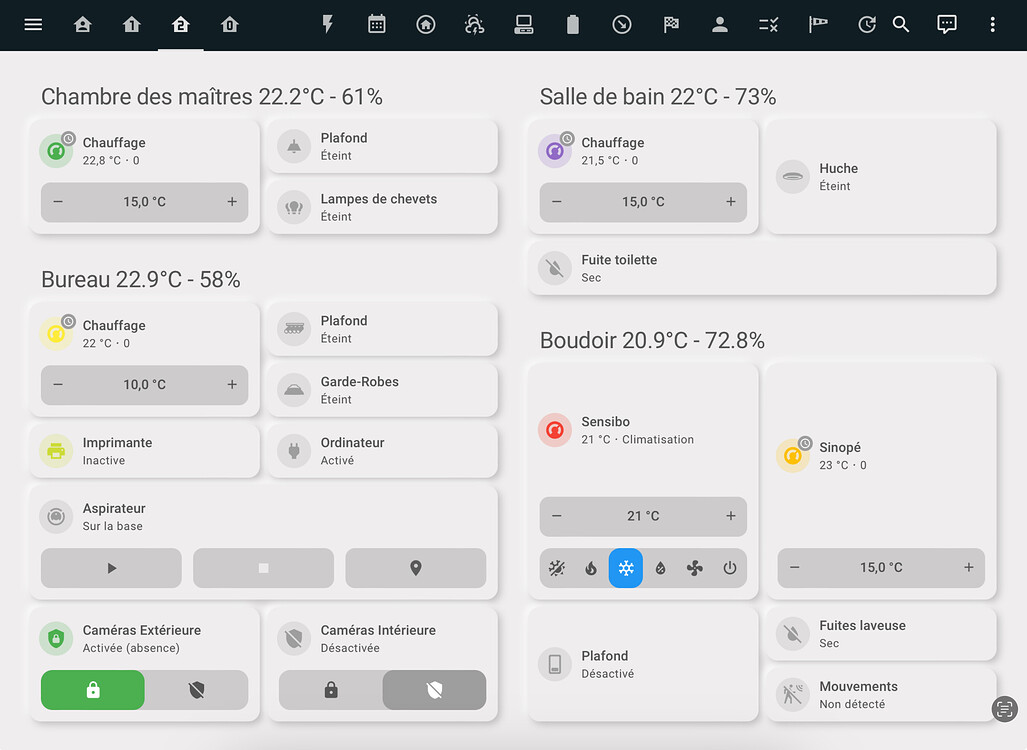Disarm Caméras Intérieure with shield-off button
This screenshot has width=1027, height=750.
[434, 690]
